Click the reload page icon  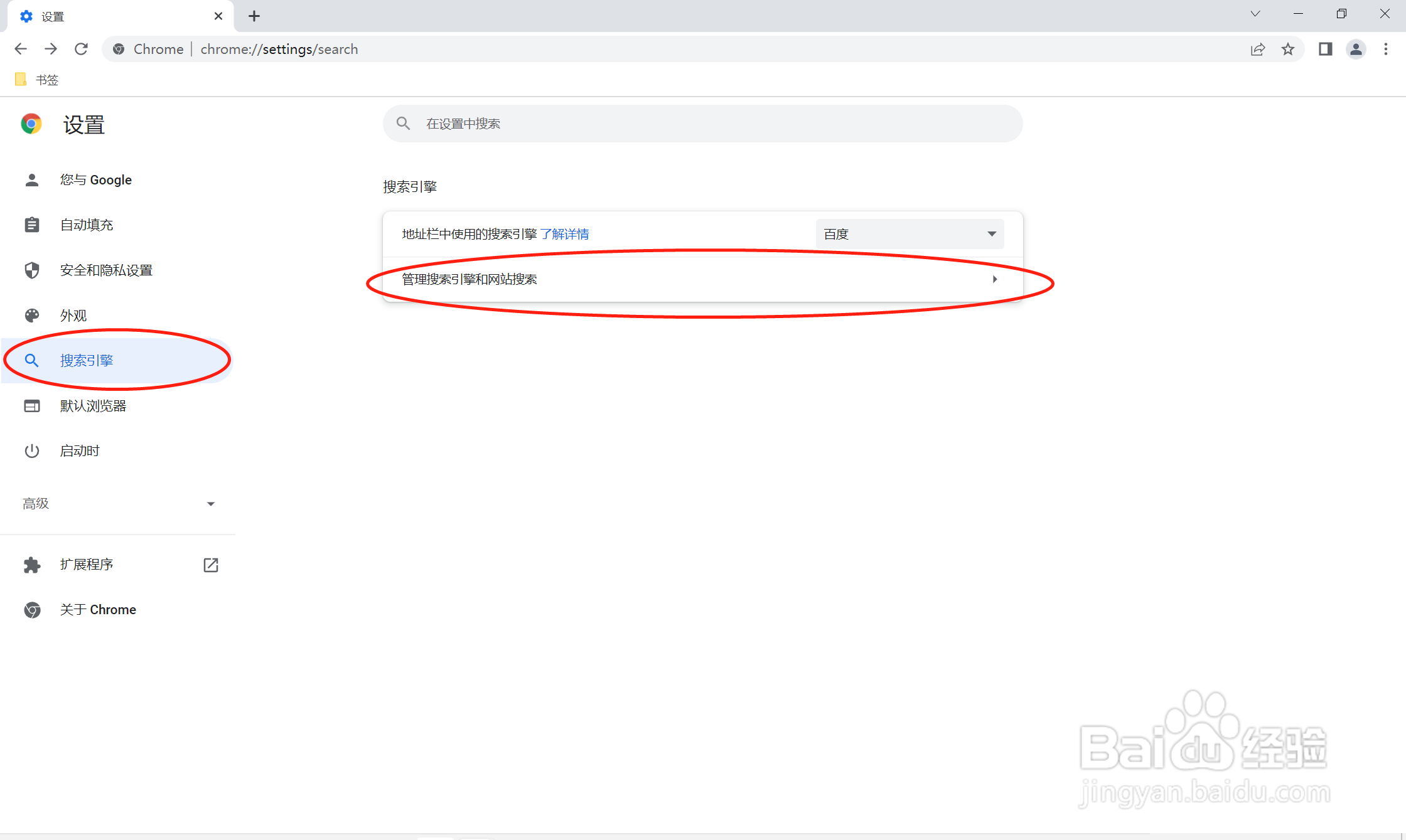[x=81, y=49]
